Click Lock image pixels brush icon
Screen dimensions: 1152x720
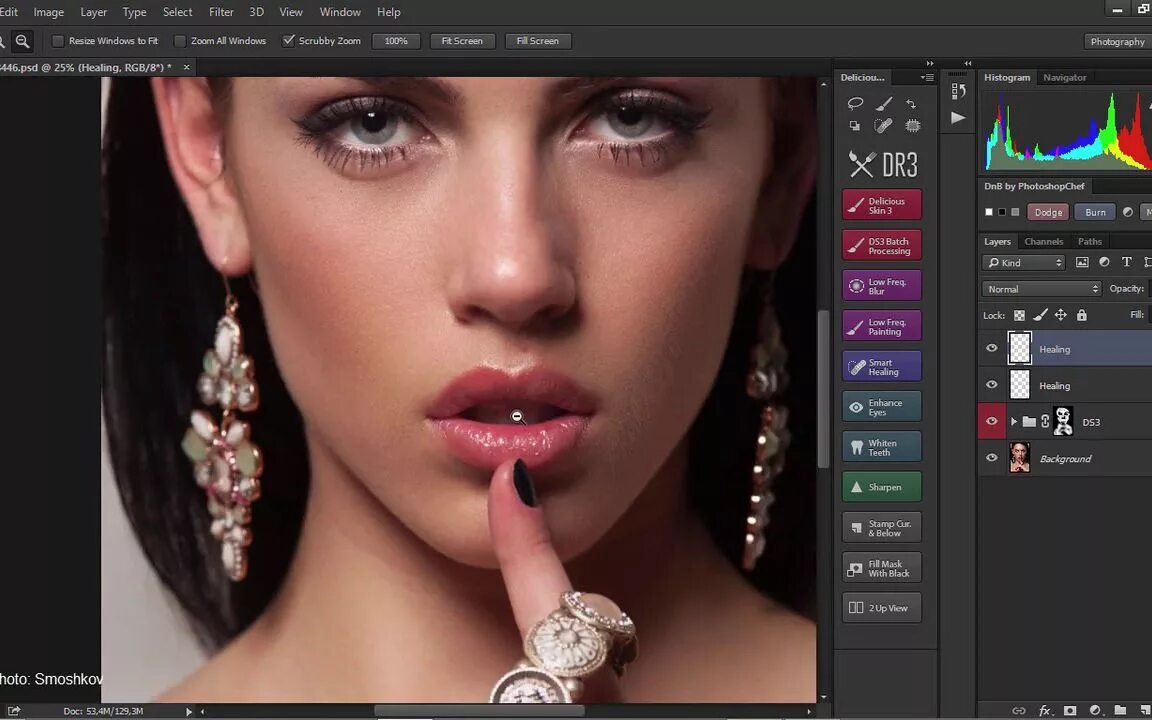tap(1040, 315)
